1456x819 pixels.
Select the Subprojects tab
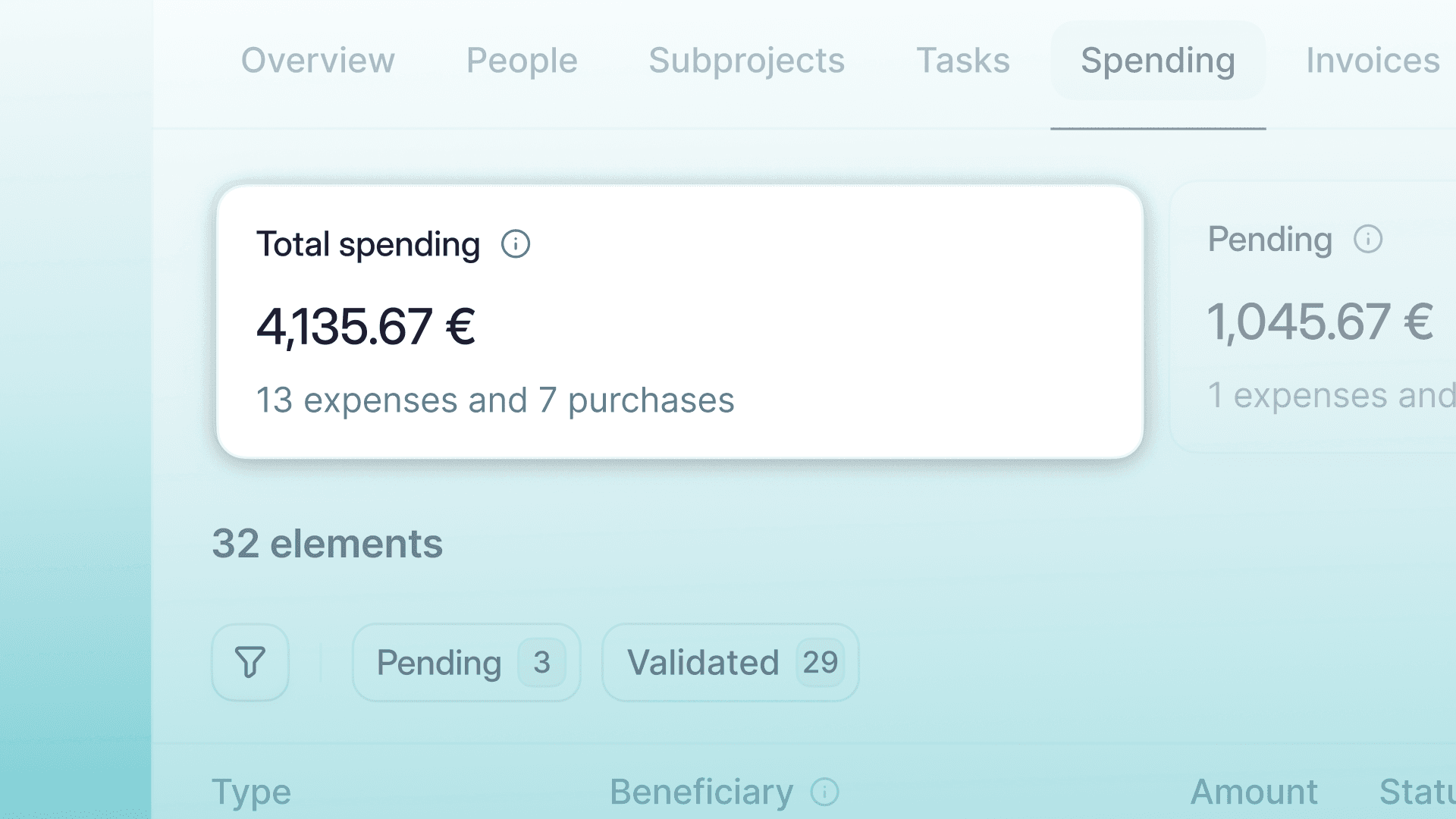click(x=747, y=61)
